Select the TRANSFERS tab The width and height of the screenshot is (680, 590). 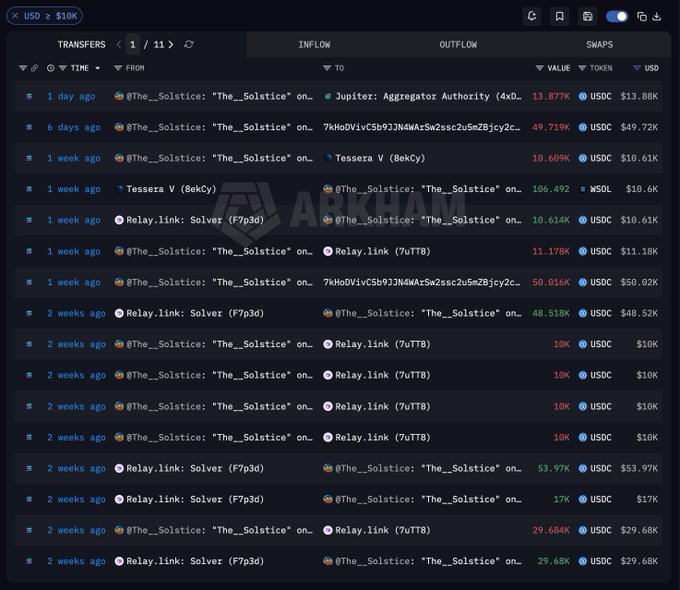(x=82, y=44)
